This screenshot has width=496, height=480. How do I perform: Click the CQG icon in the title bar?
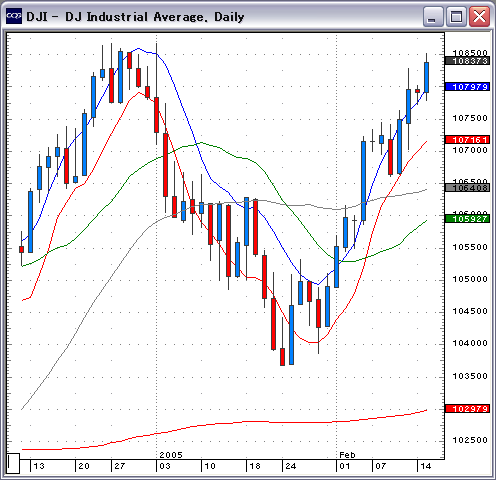(14, 16)
